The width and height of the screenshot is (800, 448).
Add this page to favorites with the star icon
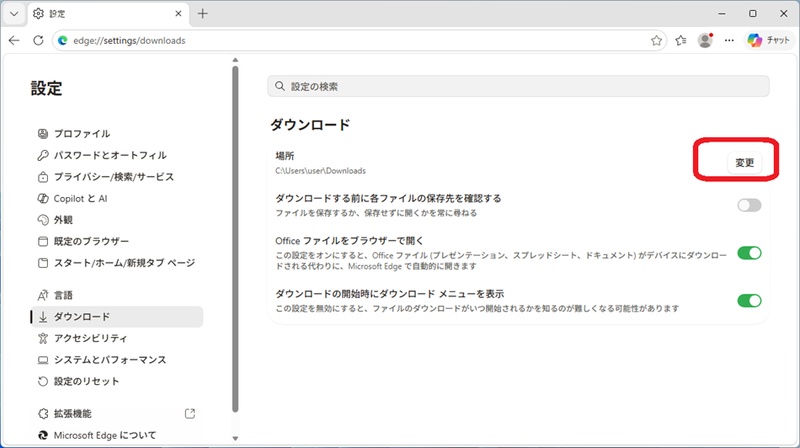click(656, 40)
